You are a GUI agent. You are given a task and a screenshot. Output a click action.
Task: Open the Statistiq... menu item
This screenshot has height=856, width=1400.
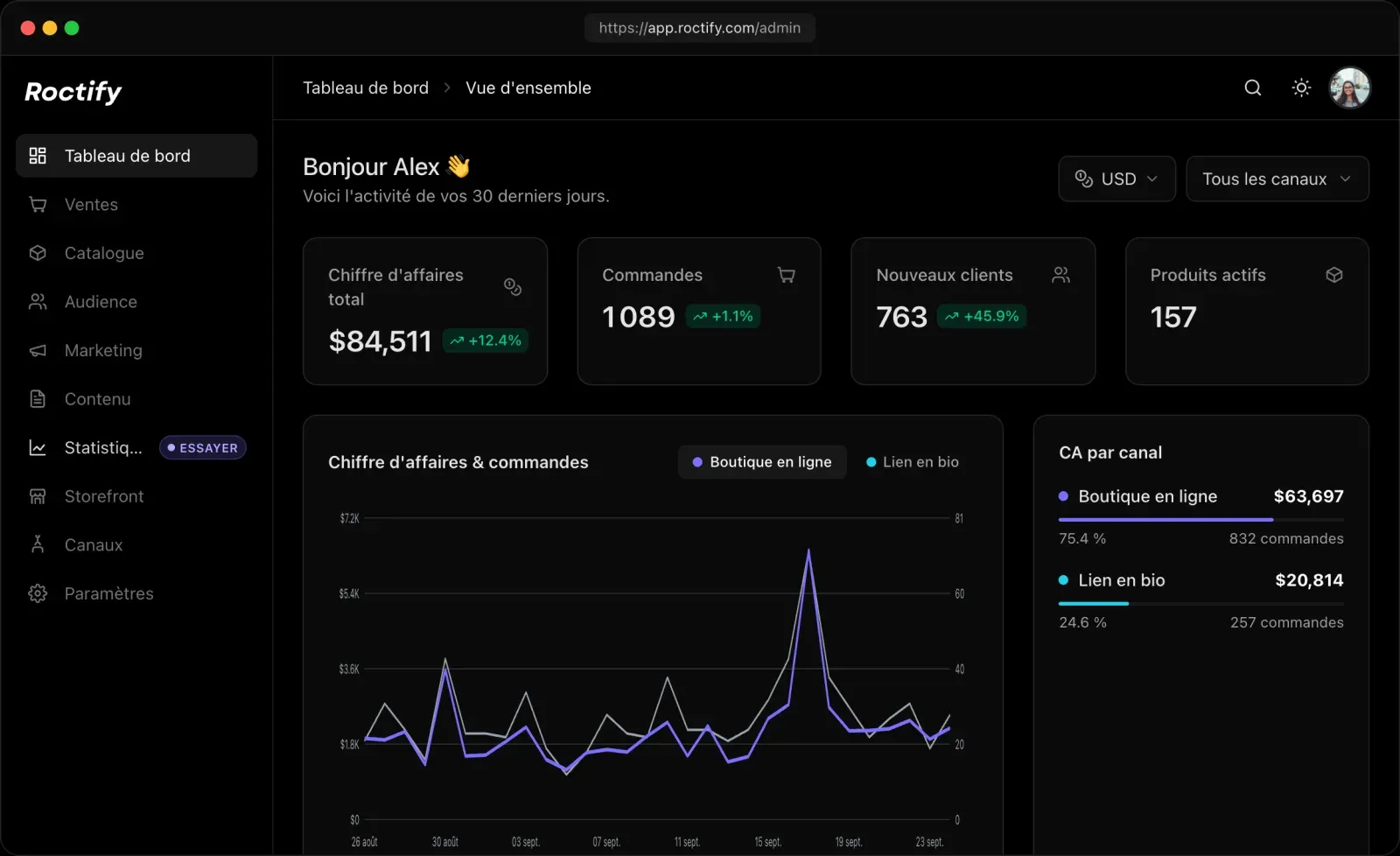coord(136,447)
